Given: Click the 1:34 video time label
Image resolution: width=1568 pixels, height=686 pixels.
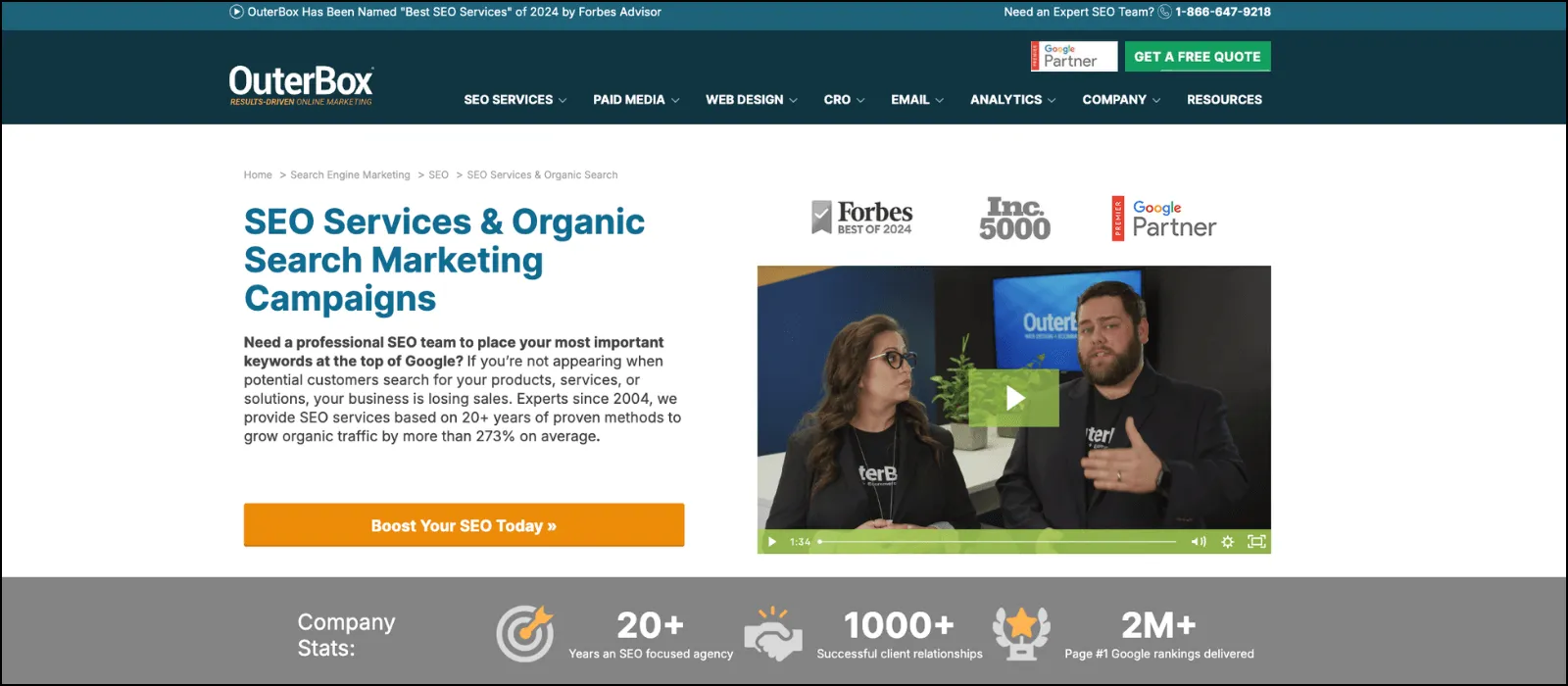Looking at the screenshot, I should point(801,542).
